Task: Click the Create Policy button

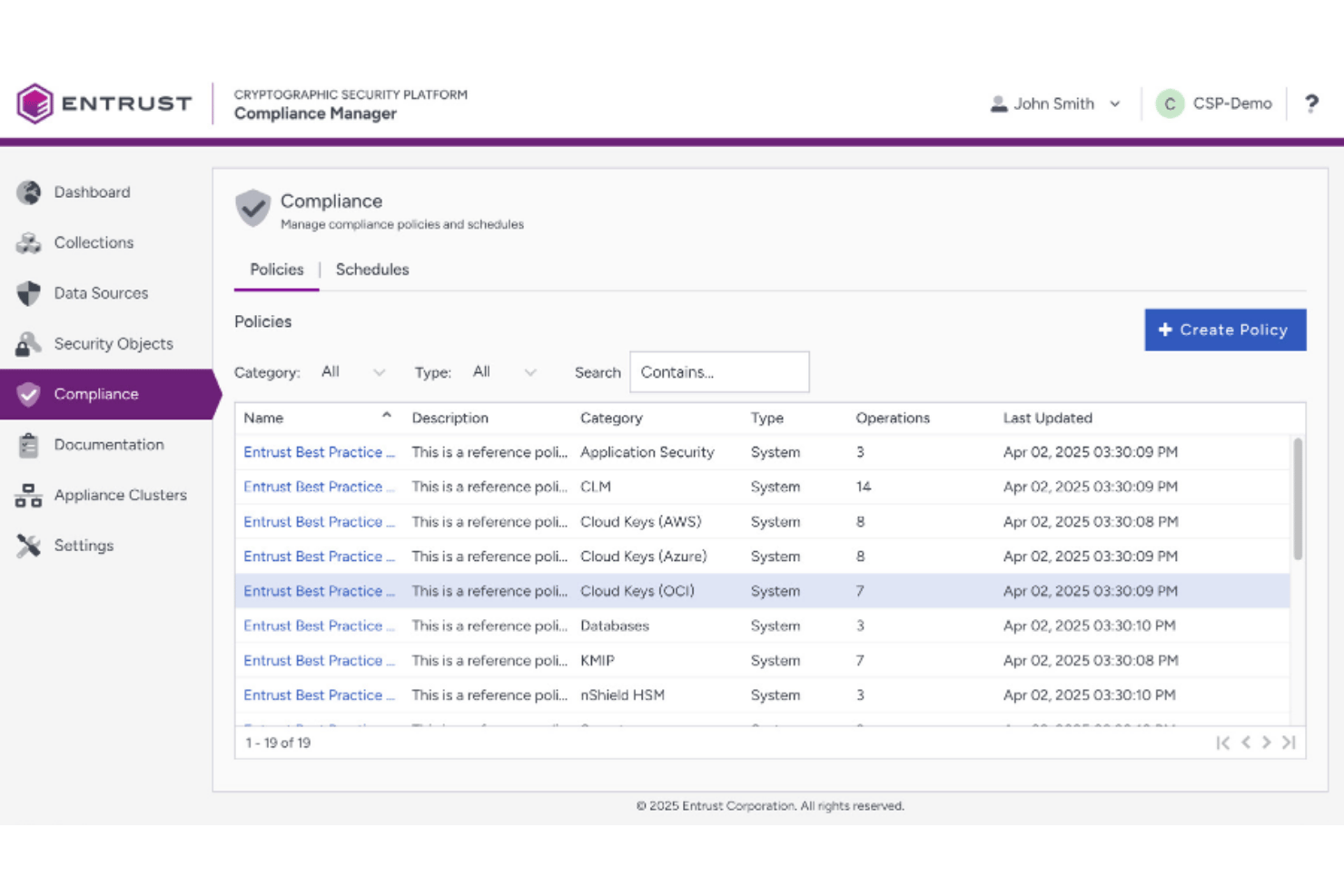Action: 1225,330
